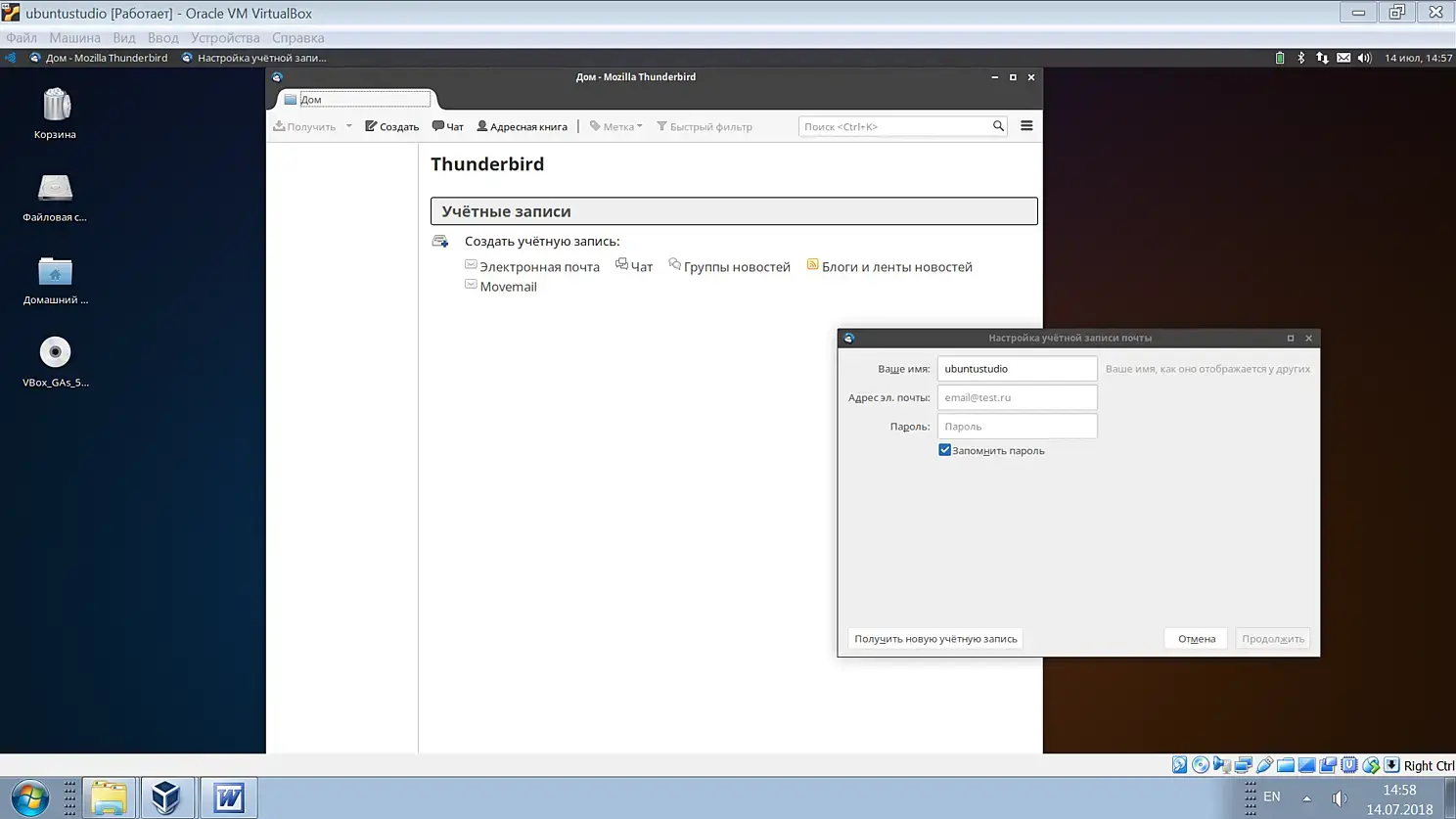
Task: Click the Получить toolbar button
Action: 305,126
